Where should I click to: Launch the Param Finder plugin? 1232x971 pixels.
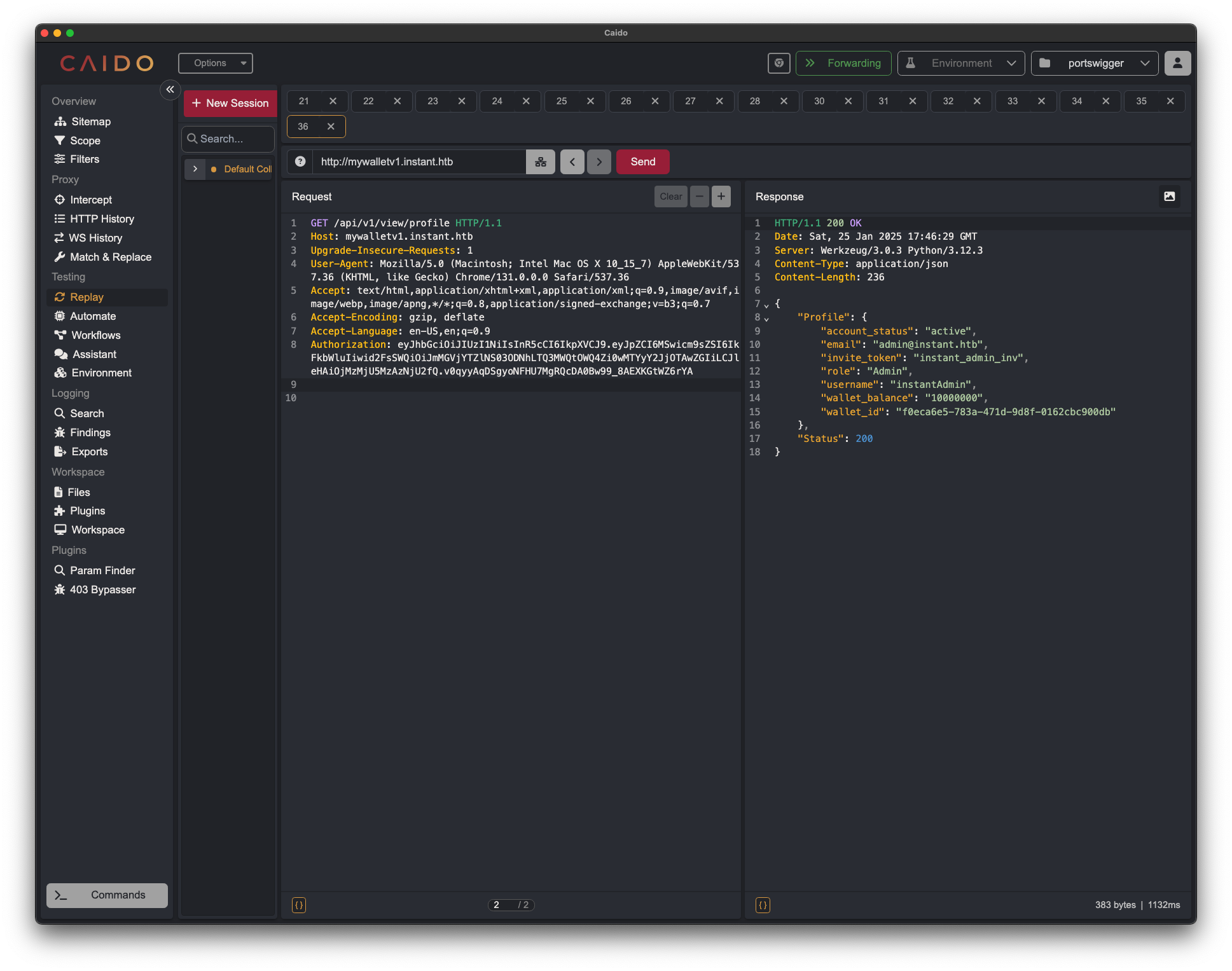[x=102, y=570]
